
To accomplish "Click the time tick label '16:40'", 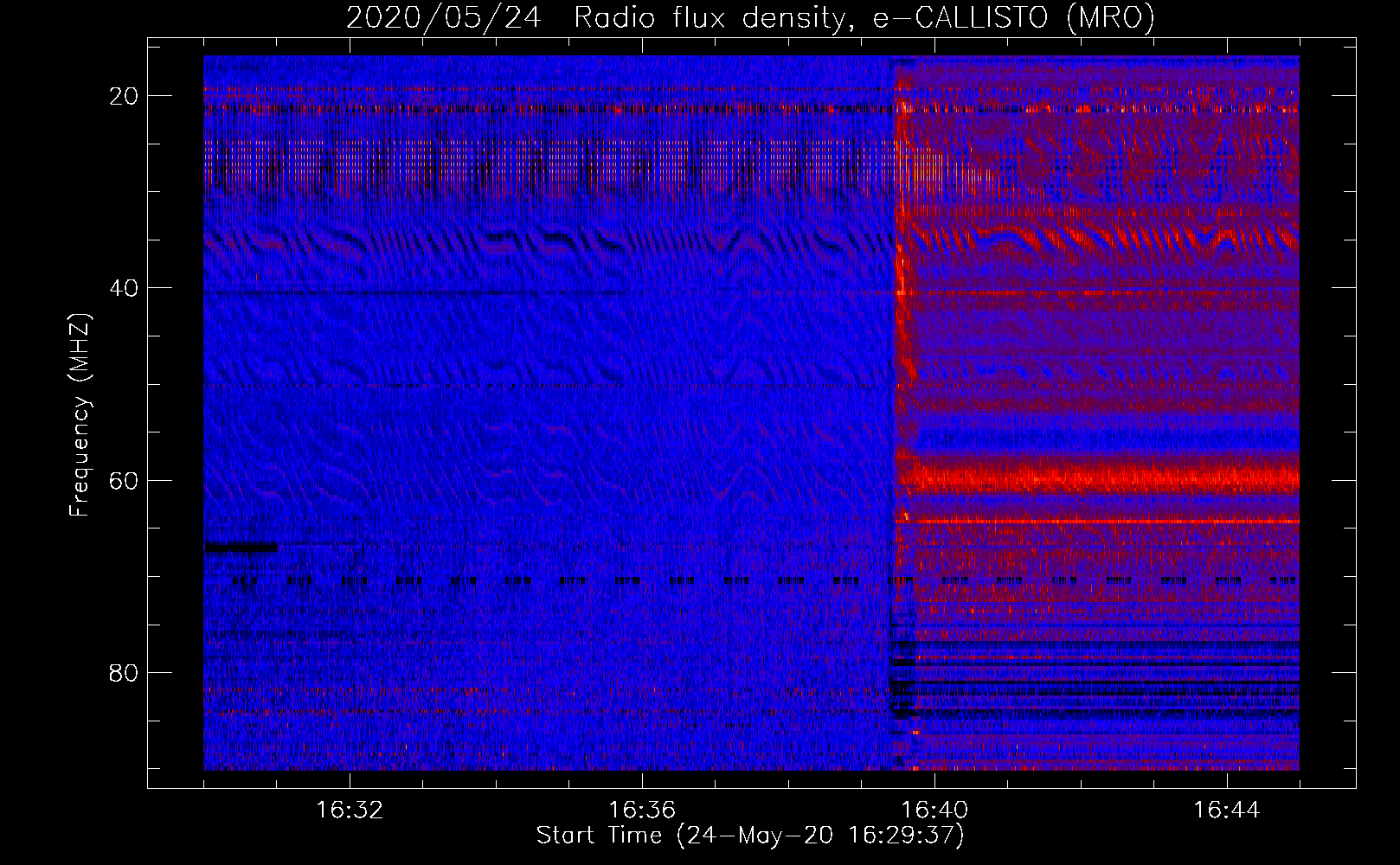I will (x=934, y=811).
